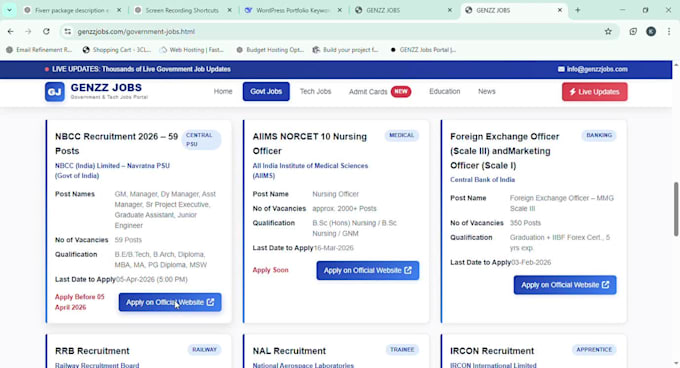Click IRCON Recruitment card title
Viewport: 680px width, 368px height.
(x=492, y=351)
